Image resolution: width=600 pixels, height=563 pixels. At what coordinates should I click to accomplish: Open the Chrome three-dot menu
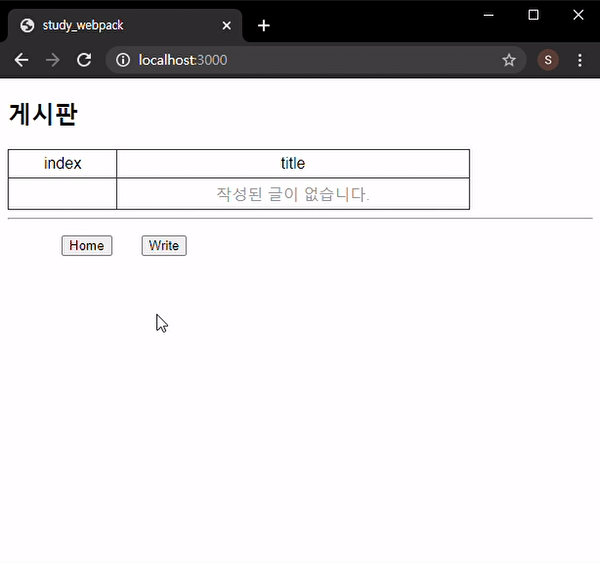click(580, 60)
